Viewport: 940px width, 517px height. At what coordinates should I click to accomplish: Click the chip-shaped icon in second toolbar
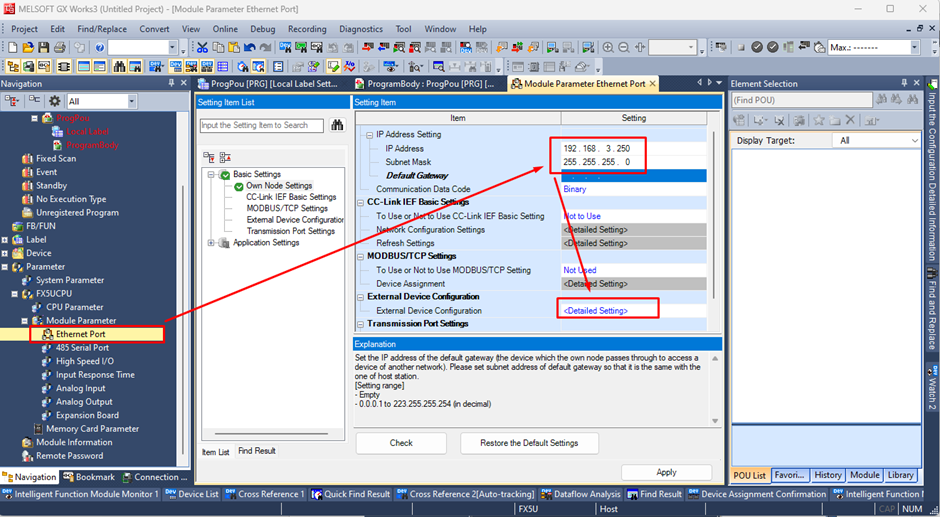coord(64,67)
